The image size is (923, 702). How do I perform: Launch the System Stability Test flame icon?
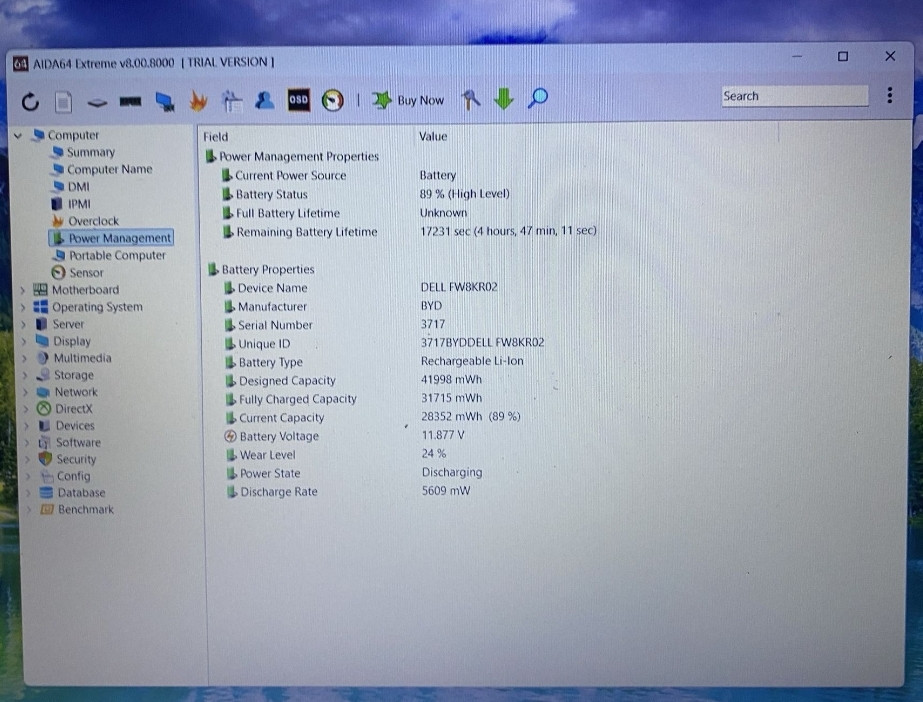197,100
